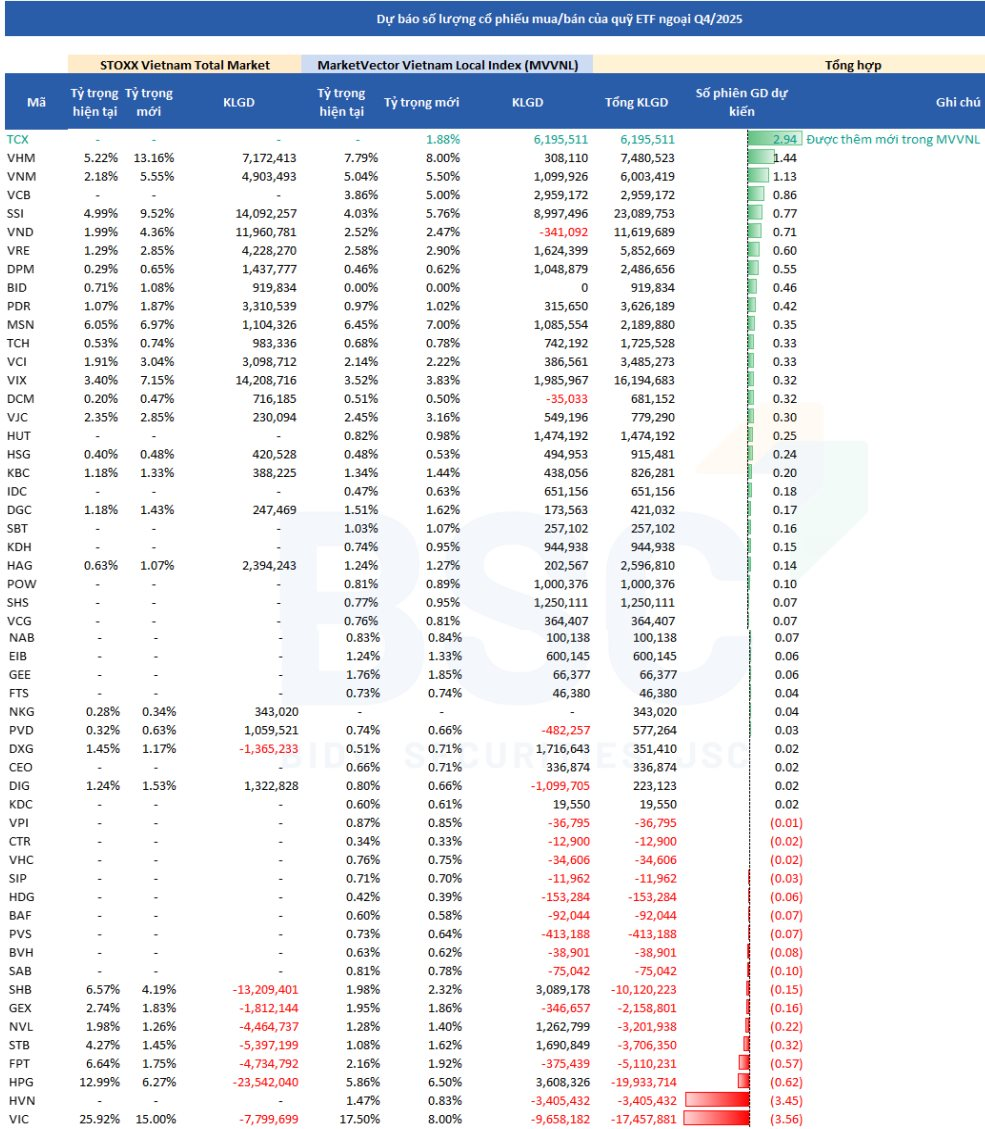Click the Mã column header

tap(36, 101)
